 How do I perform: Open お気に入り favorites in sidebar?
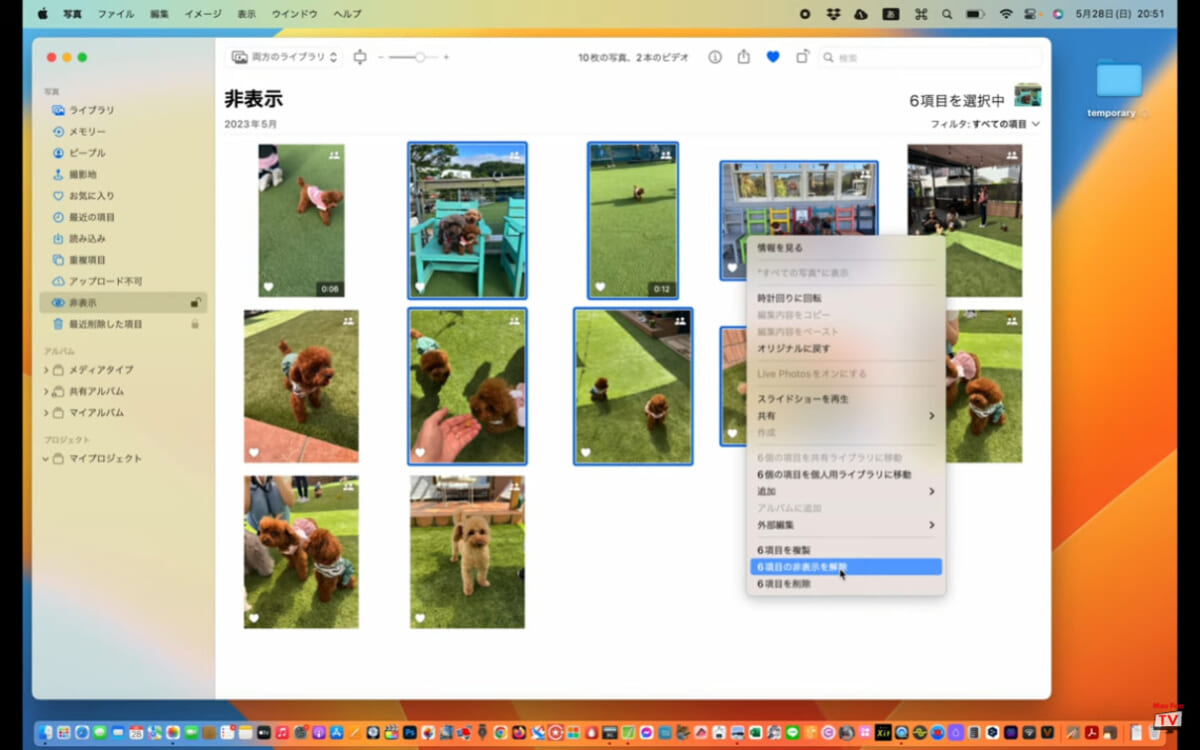(91, 195)
